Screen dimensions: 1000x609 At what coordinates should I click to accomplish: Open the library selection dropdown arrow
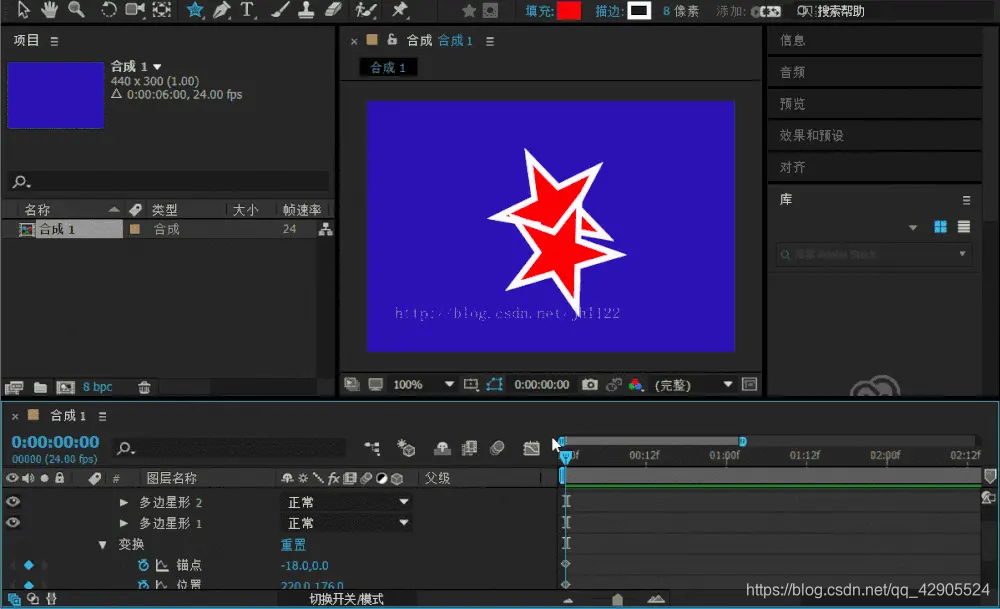913,228
